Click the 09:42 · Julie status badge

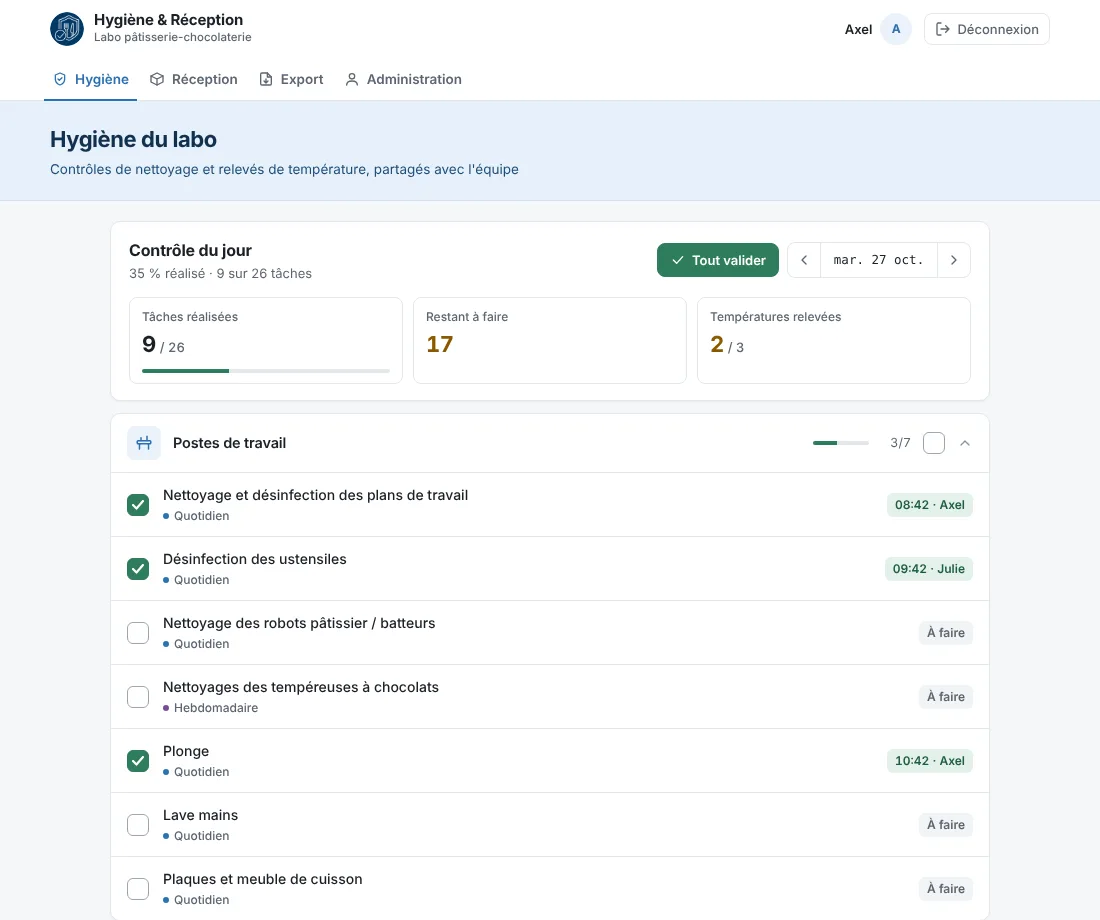(x=929, y=569)
